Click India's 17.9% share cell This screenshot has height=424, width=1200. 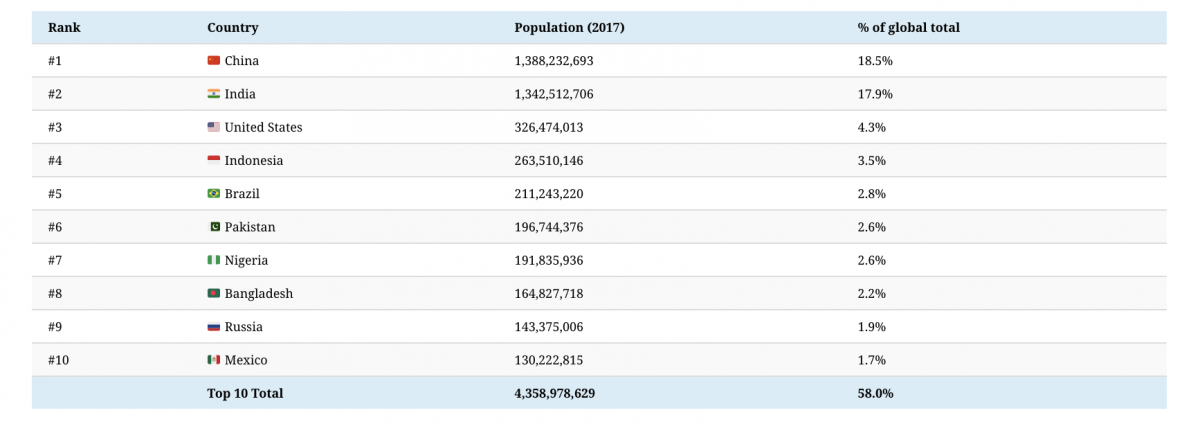pos(875,94)
